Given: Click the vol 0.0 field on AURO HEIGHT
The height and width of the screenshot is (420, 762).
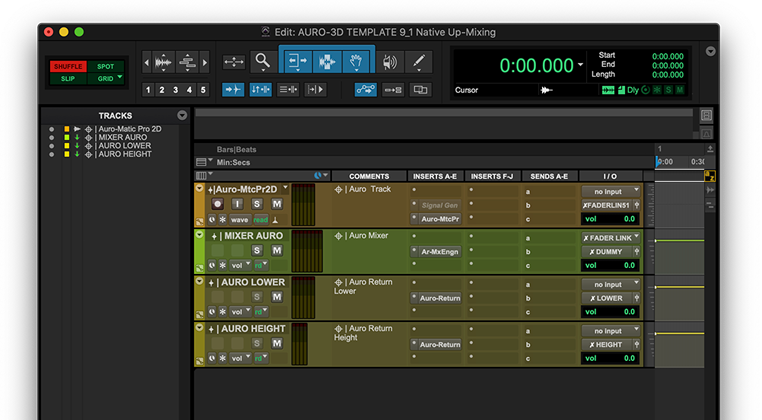Looking at the screenshot, I should click(x=611, y=358).
